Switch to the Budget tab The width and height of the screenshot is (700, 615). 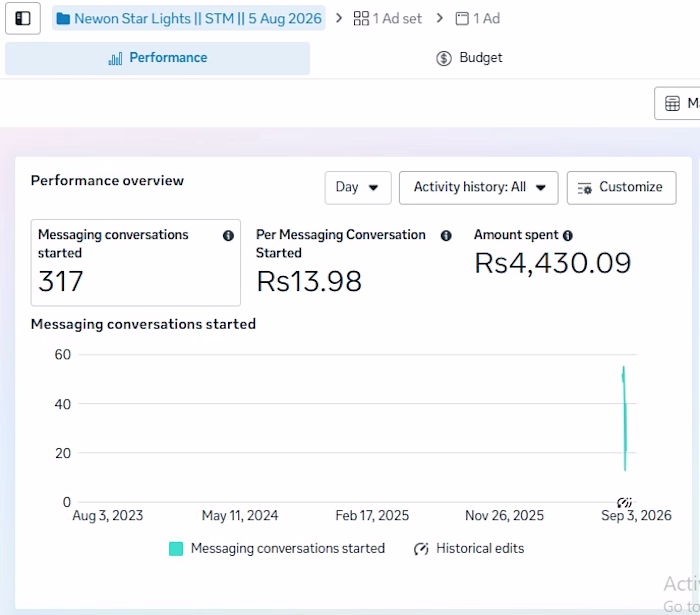(469, 58)
